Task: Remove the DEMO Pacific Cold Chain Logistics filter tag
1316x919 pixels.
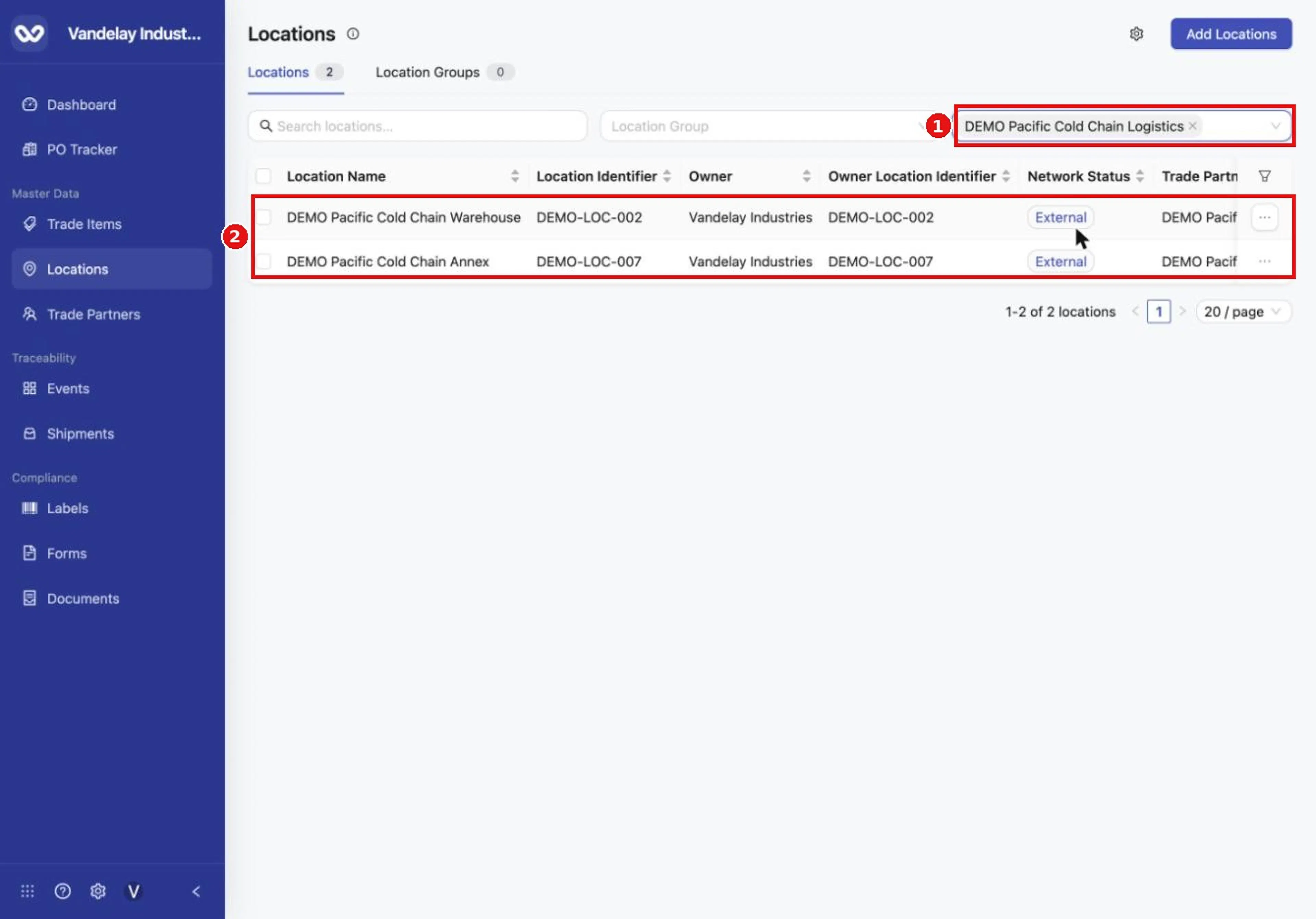Action: 1192,126
